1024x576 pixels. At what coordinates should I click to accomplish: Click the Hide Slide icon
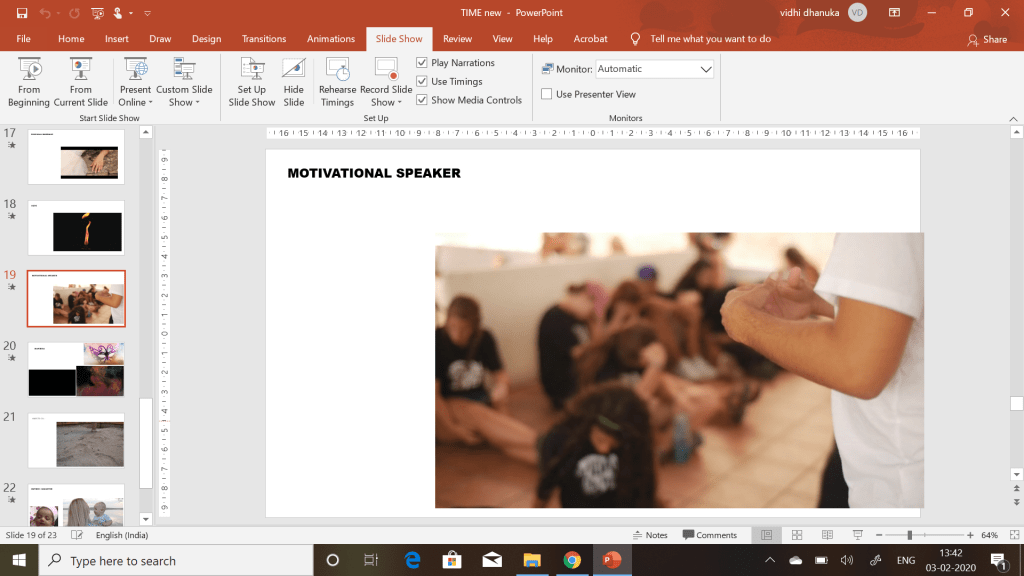(x=293, y=81)
